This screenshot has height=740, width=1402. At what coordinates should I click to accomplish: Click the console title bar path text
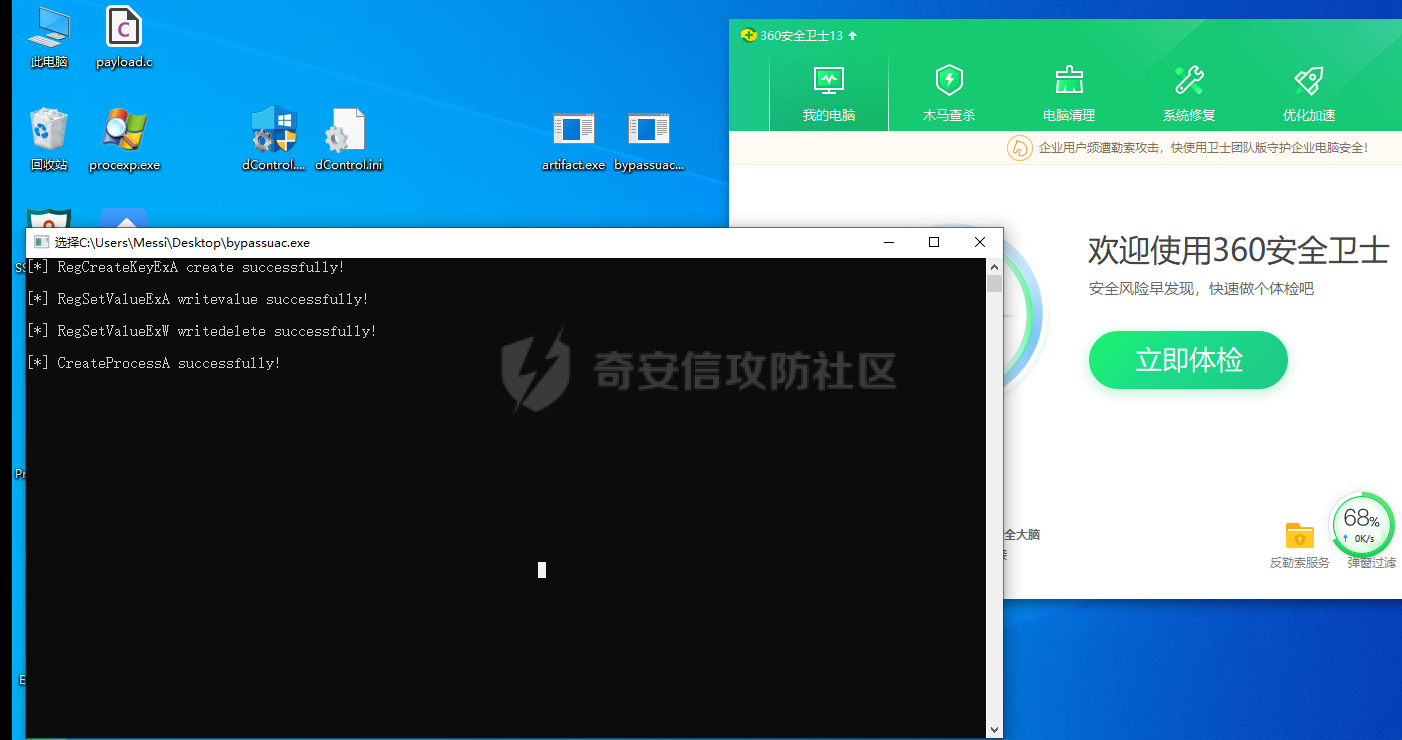pyautogui.click(x=182, y=243)
